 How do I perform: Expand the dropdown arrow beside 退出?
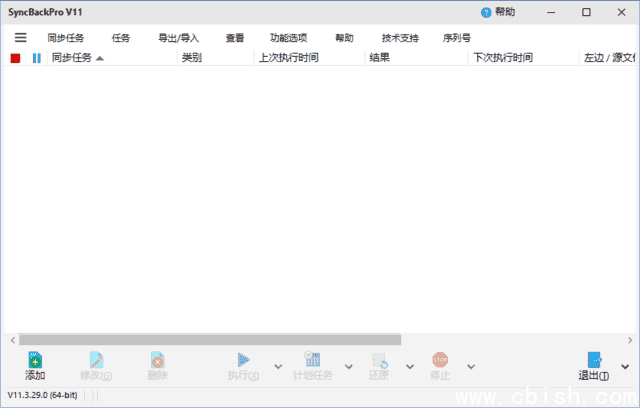pyautogui.click(x=625, y=367)
